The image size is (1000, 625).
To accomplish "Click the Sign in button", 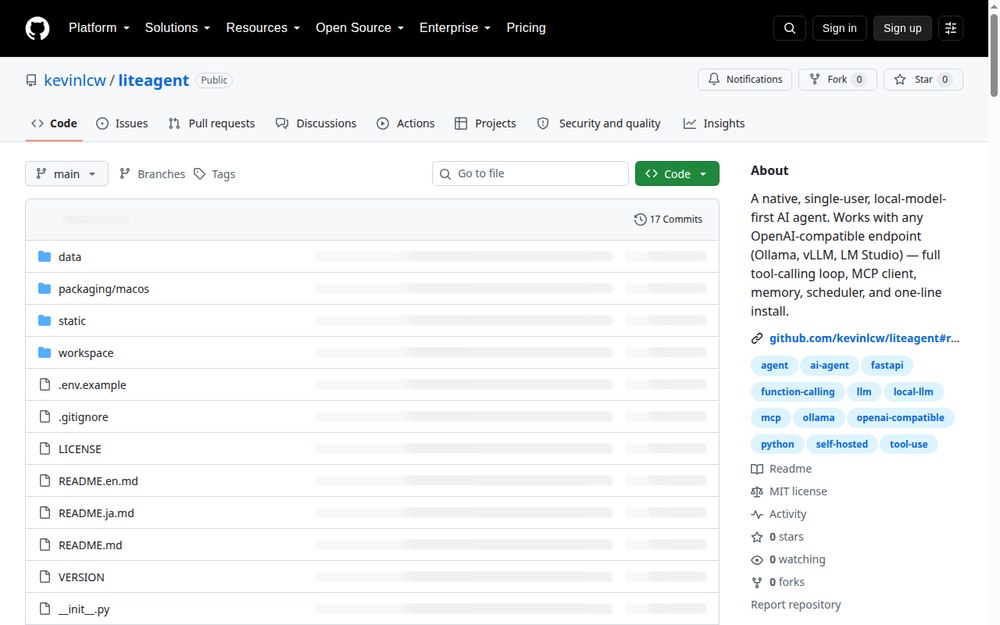I will (x=839, y=28).
